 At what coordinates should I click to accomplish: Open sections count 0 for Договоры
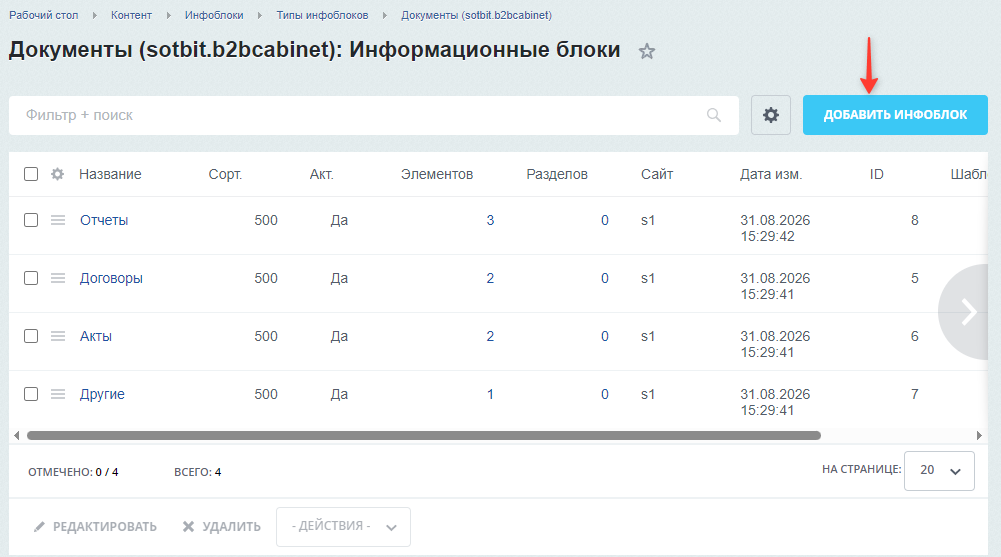pyautogui.click(x=605, y=278)
